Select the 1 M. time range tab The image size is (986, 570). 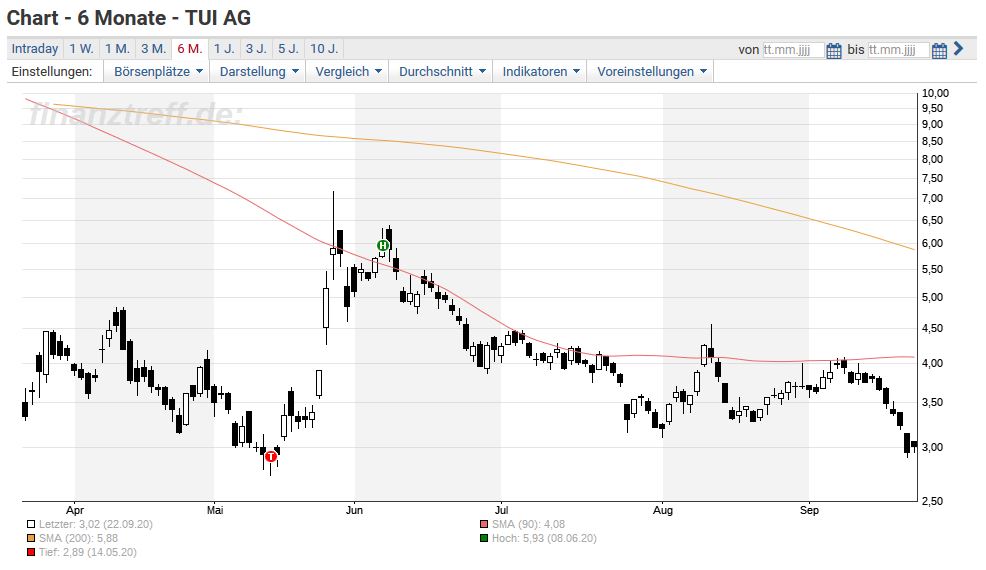117,48
